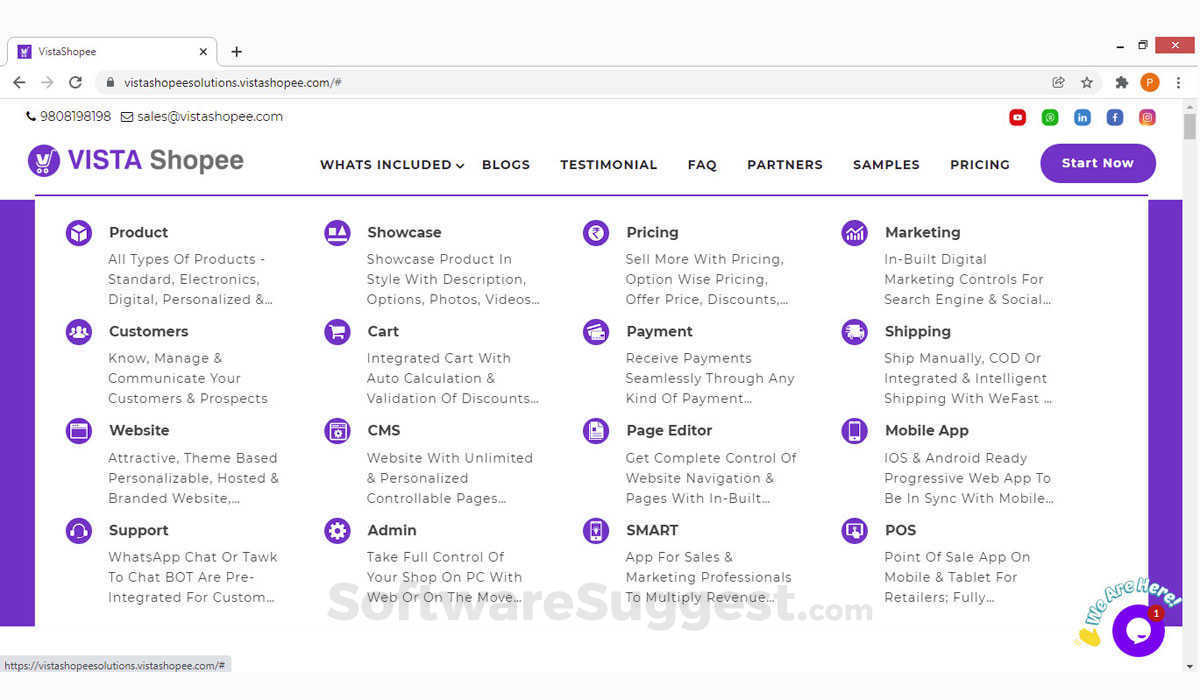Click the sales@vistashopee.com email link

208,116
